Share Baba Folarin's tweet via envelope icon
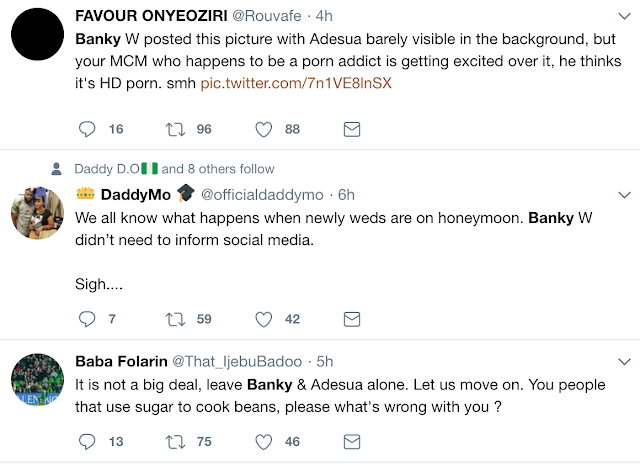 352,441
